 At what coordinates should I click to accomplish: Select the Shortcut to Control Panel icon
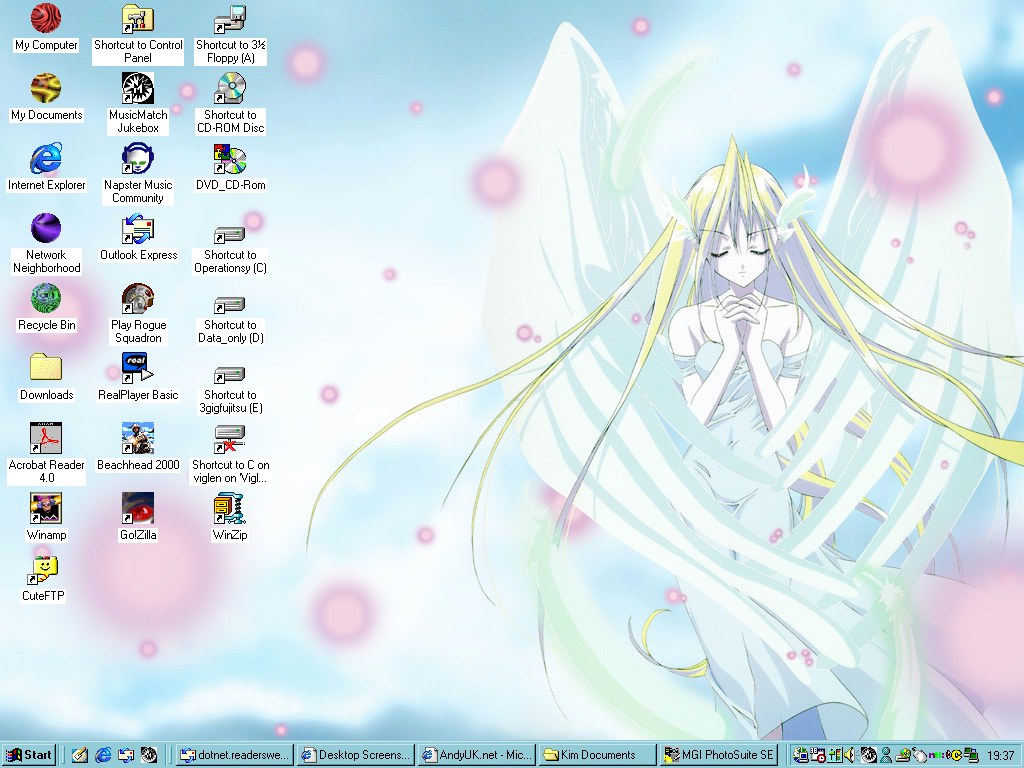tap(138, 19)
